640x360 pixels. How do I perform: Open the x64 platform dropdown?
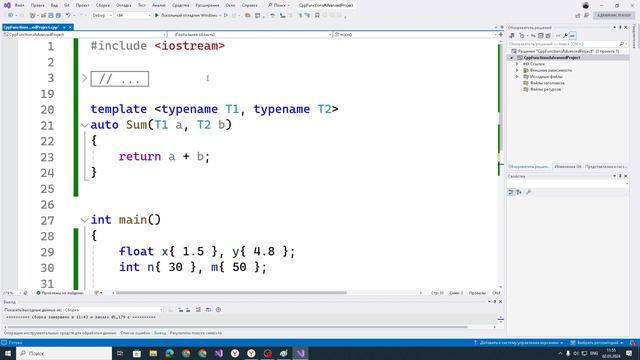pyautogui.click(x=133, y=15)
